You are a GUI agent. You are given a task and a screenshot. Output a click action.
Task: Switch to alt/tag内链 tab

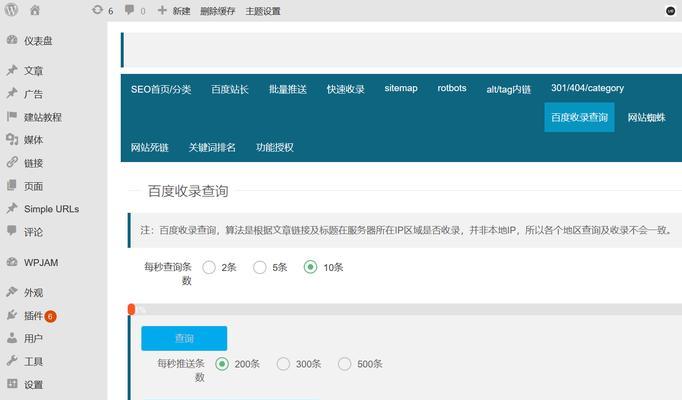pos(508,89)
